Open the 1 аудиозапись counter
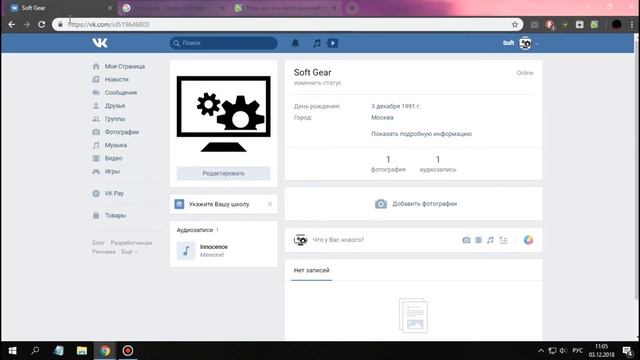This screenshot has height=360, width=640. [x=438, y=164]
